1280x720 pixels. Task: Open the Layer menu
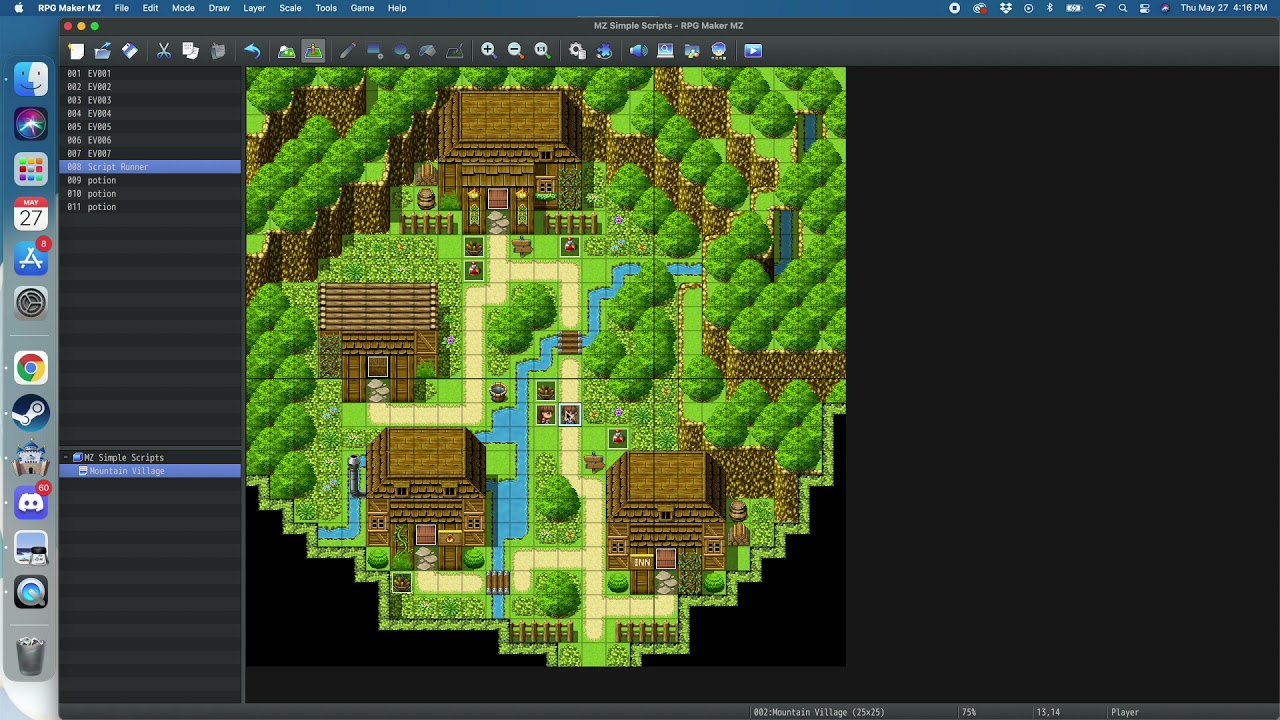[254, 8]
